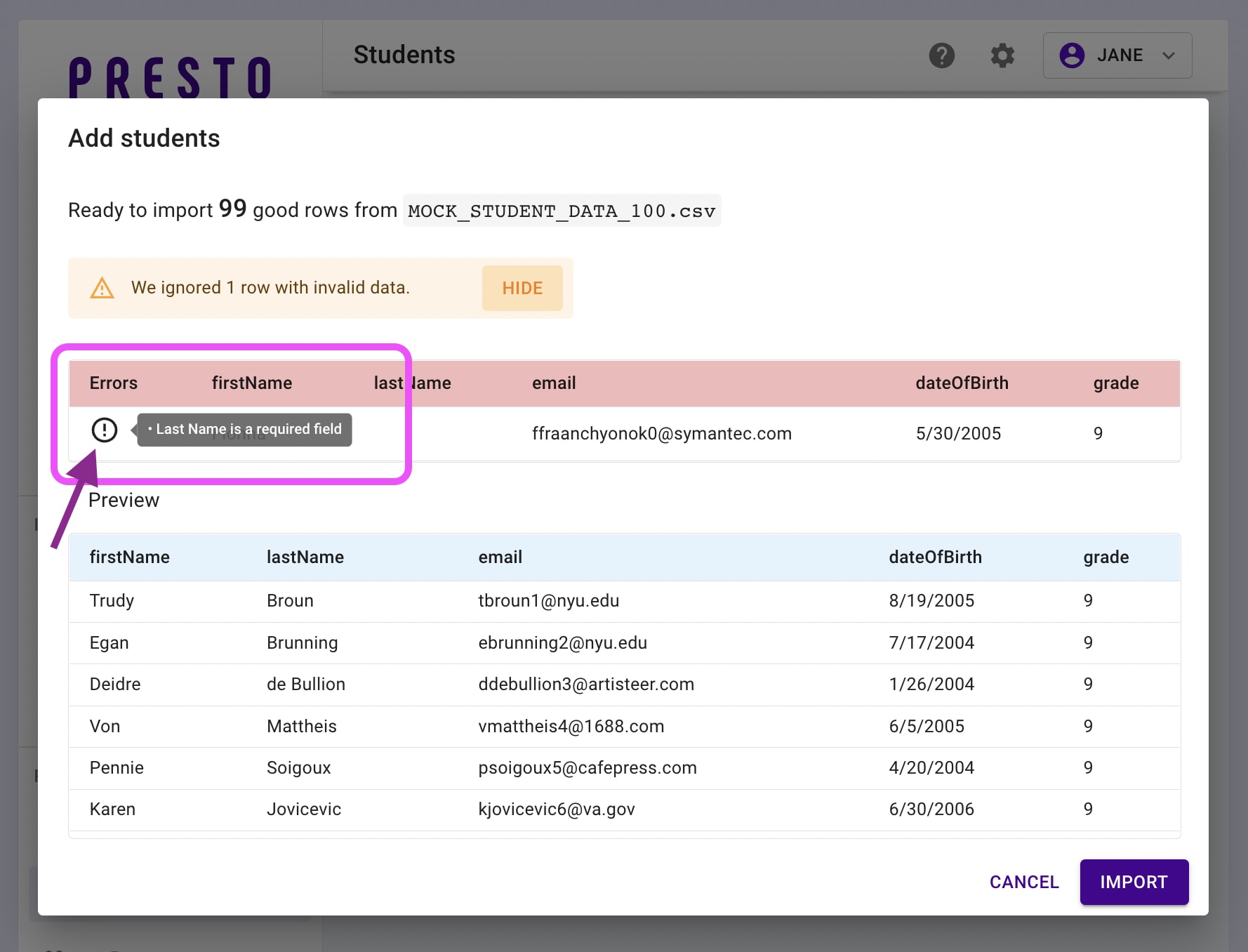Select the email column header in Preview
The width and height of the screenshot is (1248, 952).
[x=500, y=557]
